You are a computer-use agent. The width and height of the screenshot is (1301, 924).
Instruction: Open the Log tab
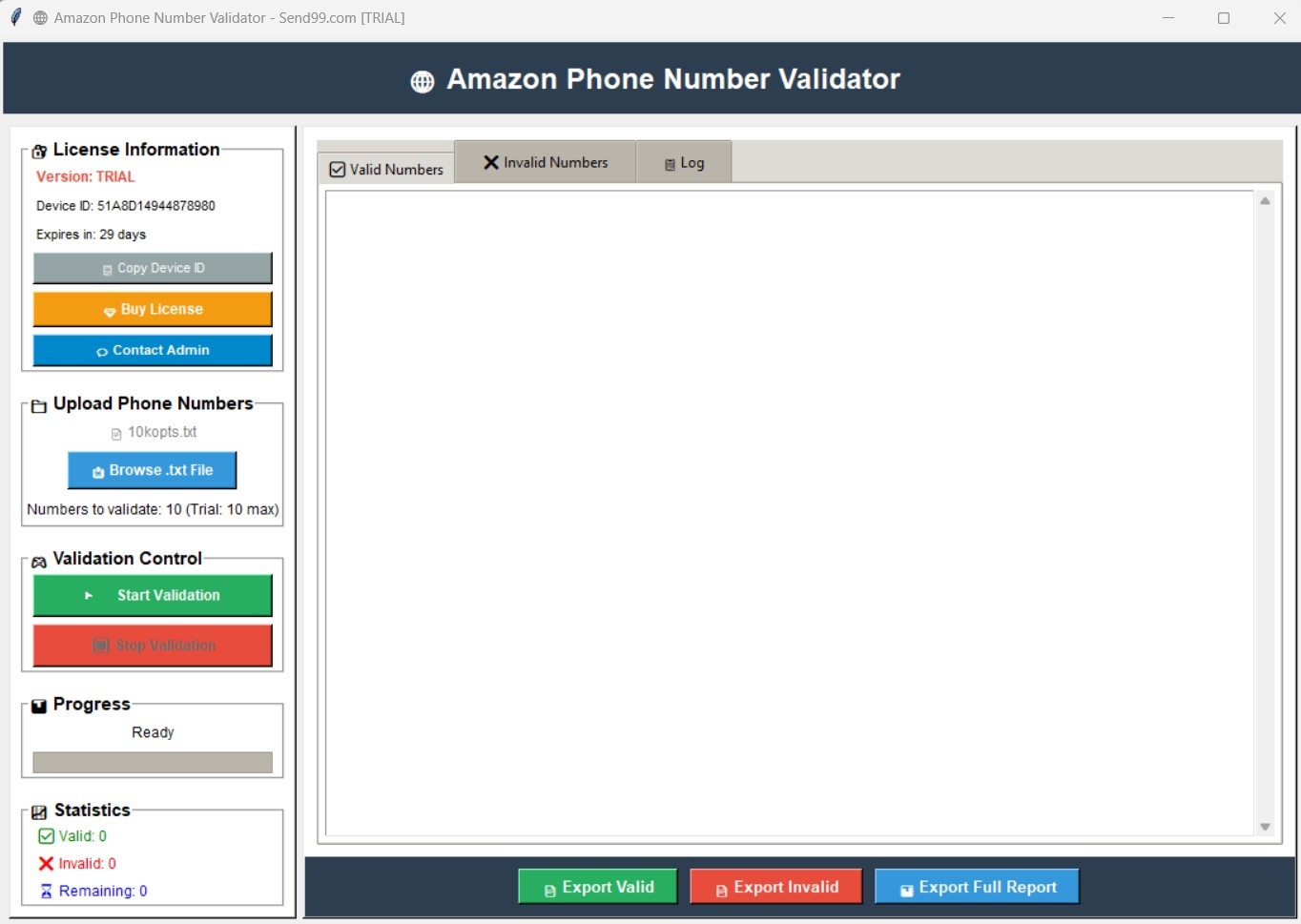(x=684, y=162)
